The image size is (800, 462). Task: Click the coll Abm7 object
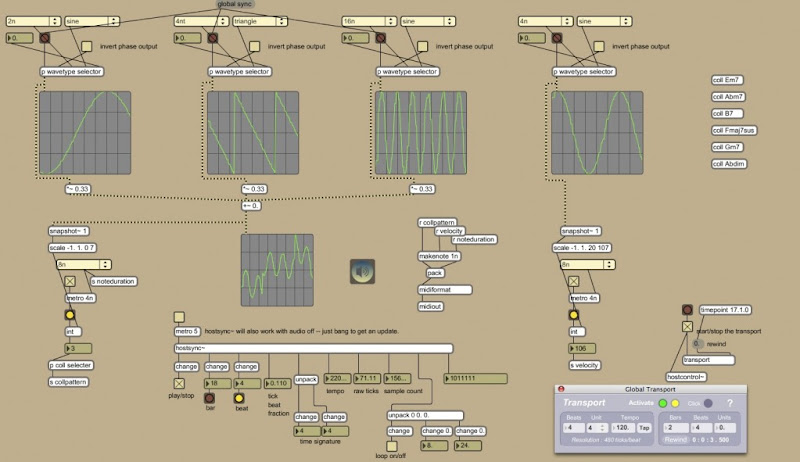click(729, 97)
